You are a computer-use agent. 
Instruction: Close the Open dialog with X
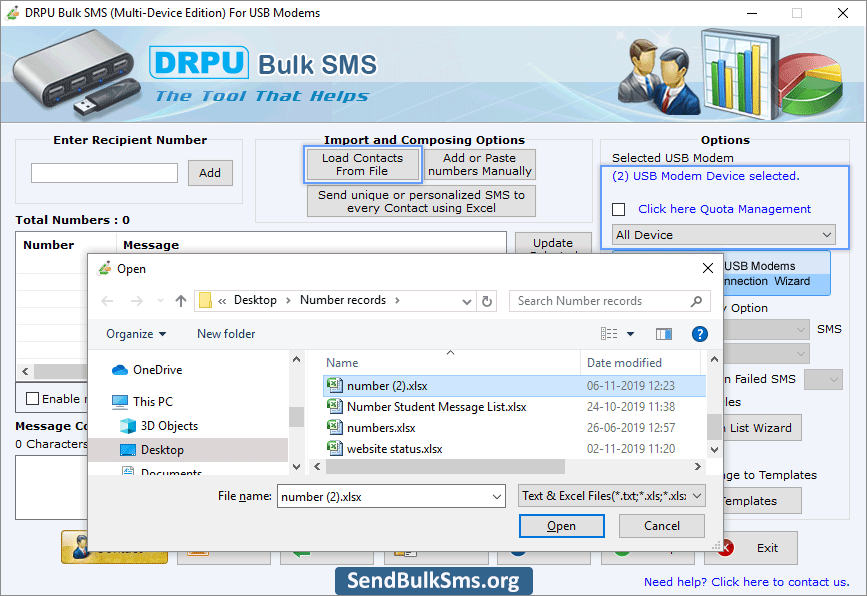pyautogui.click(x=707, y=268)
